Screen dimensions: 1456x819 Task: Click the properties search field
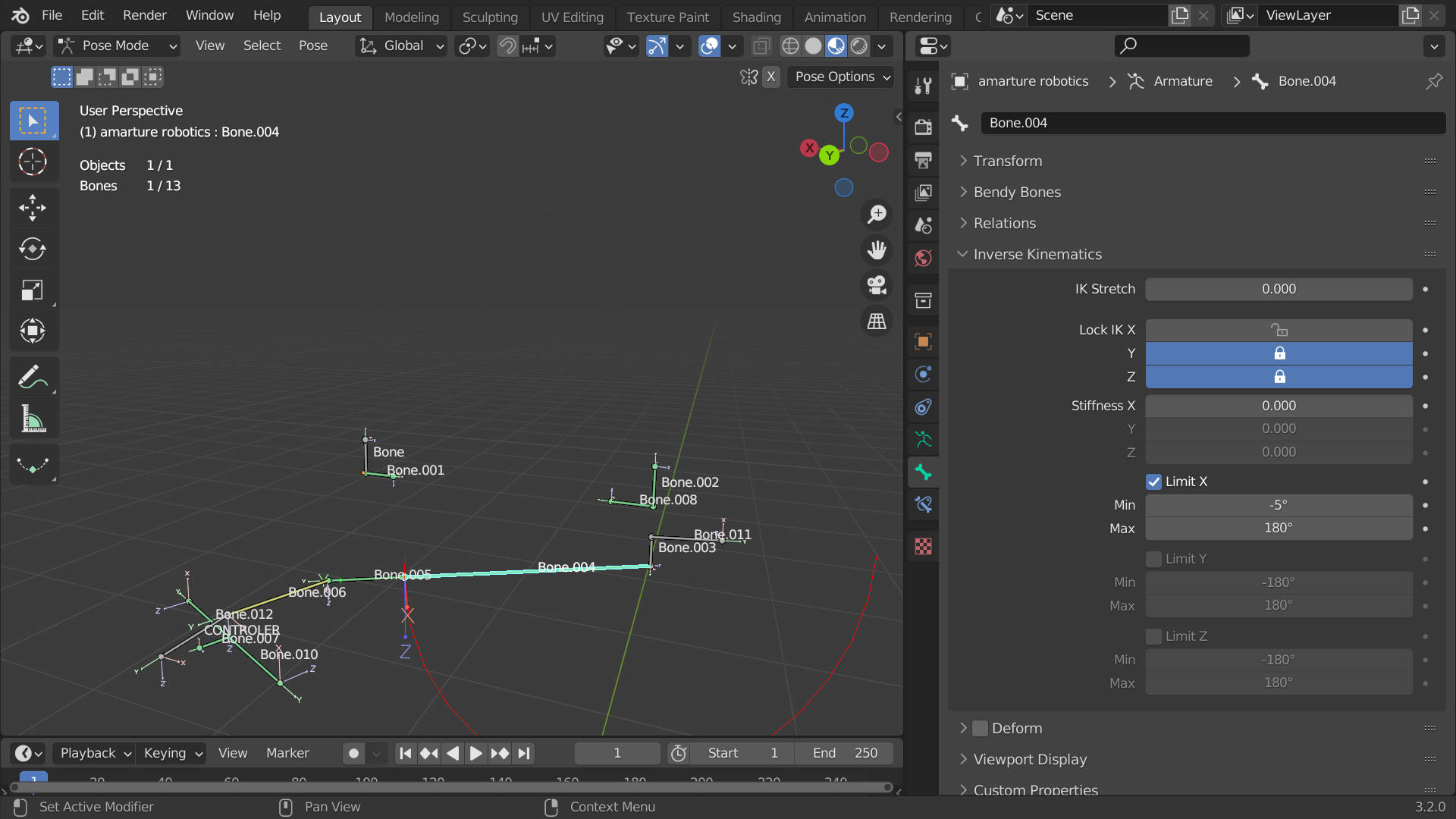[x=1181, y=45]
